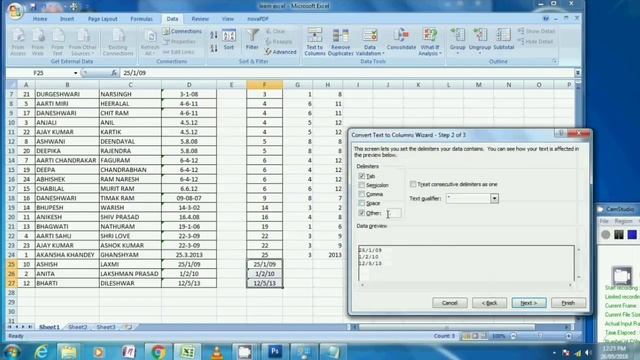
Task: Click CamStudio grey record circle
Action: click(x=606, y=234)
